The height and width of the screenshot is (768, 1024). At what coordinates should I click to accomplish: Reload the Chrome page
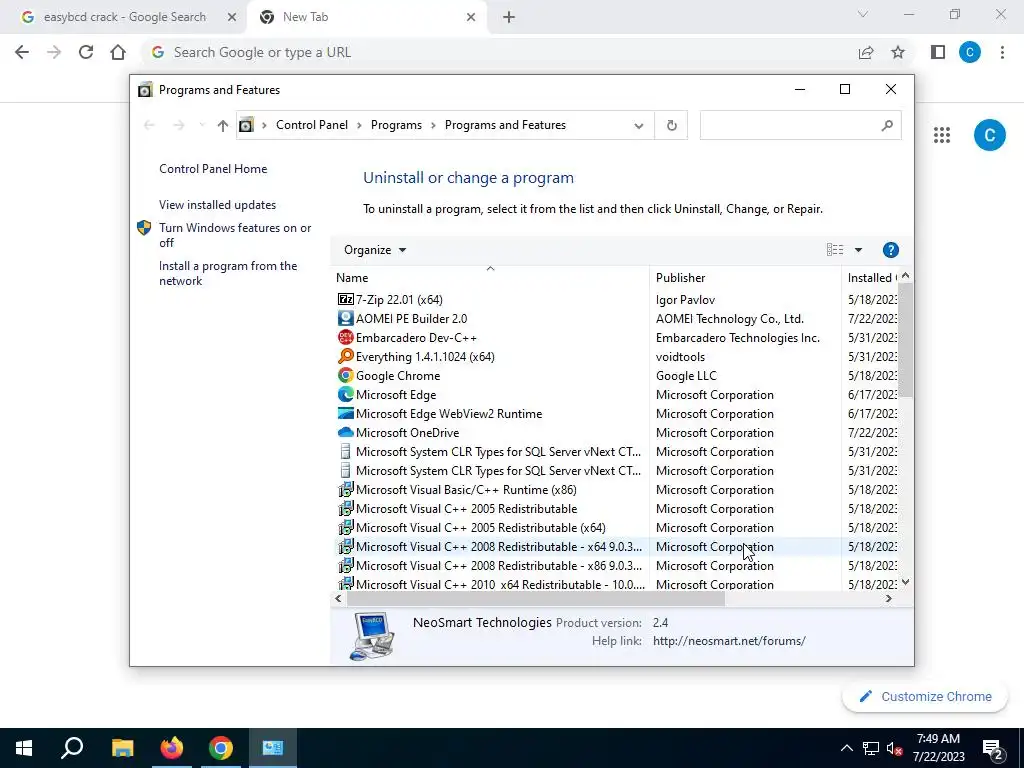point(86,52)
